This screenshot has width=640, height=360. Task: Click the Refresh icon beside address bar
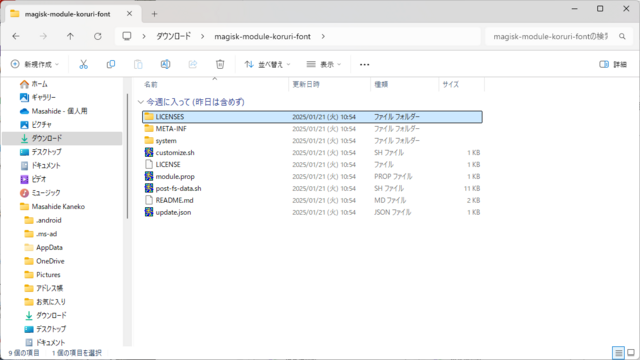click(98, 36)
